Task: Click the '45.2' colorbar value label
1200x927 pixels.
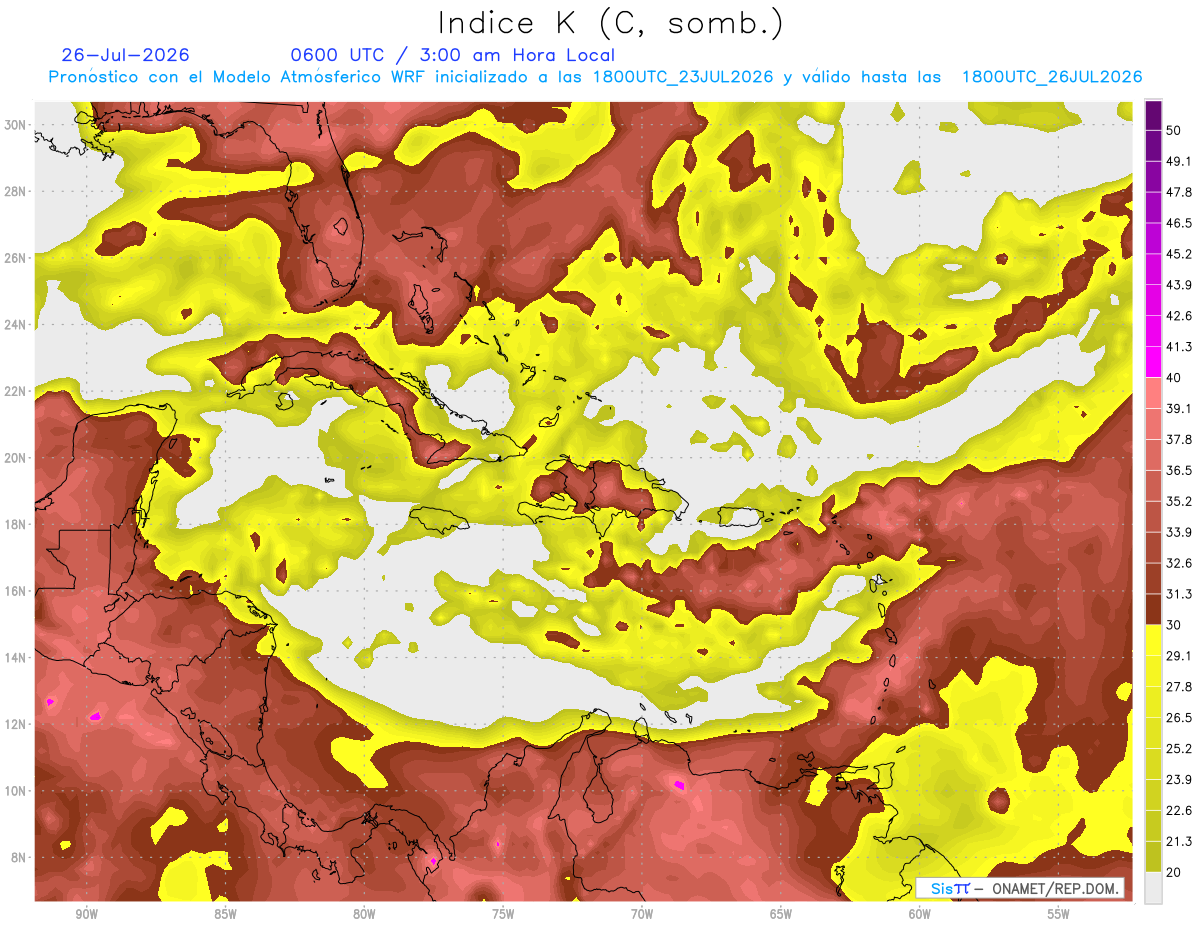Action: click(x=1180, y=254)
